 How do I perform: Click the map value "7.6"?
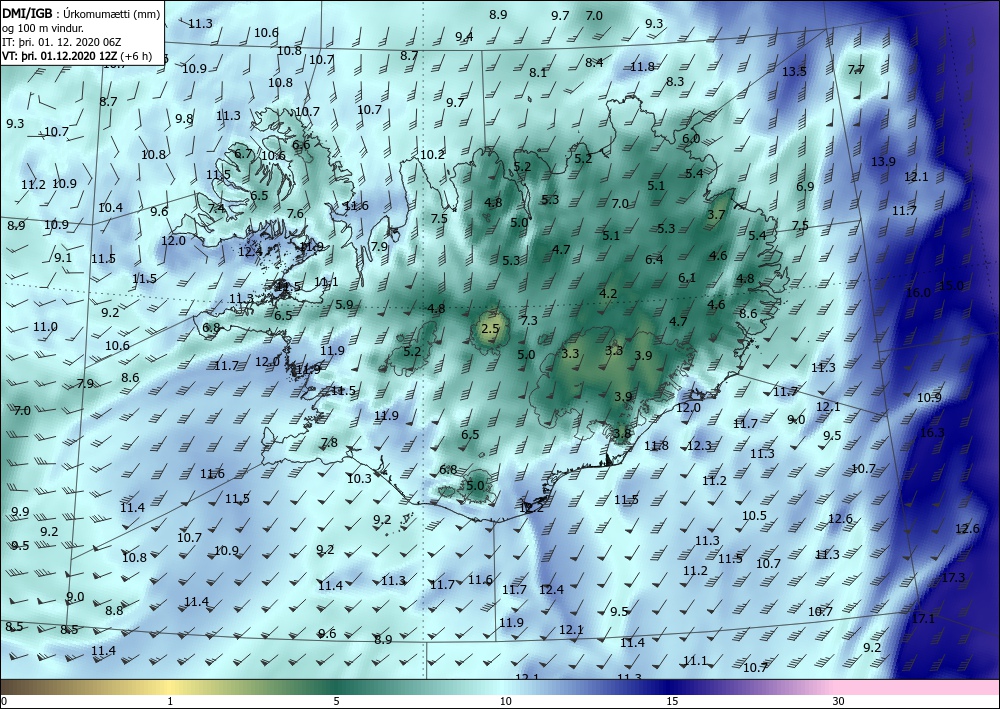tap(295, 214)
